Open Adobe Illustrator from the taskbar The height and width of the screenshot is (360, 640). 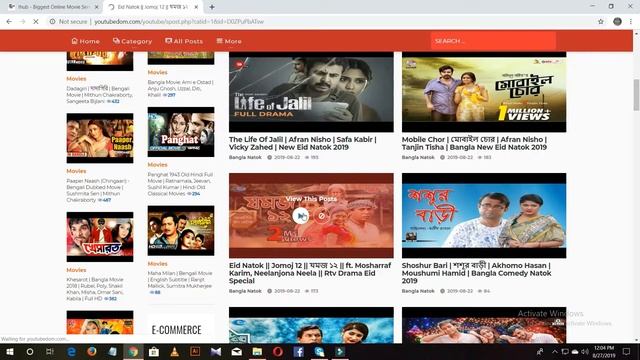click(x=195, y=351)
